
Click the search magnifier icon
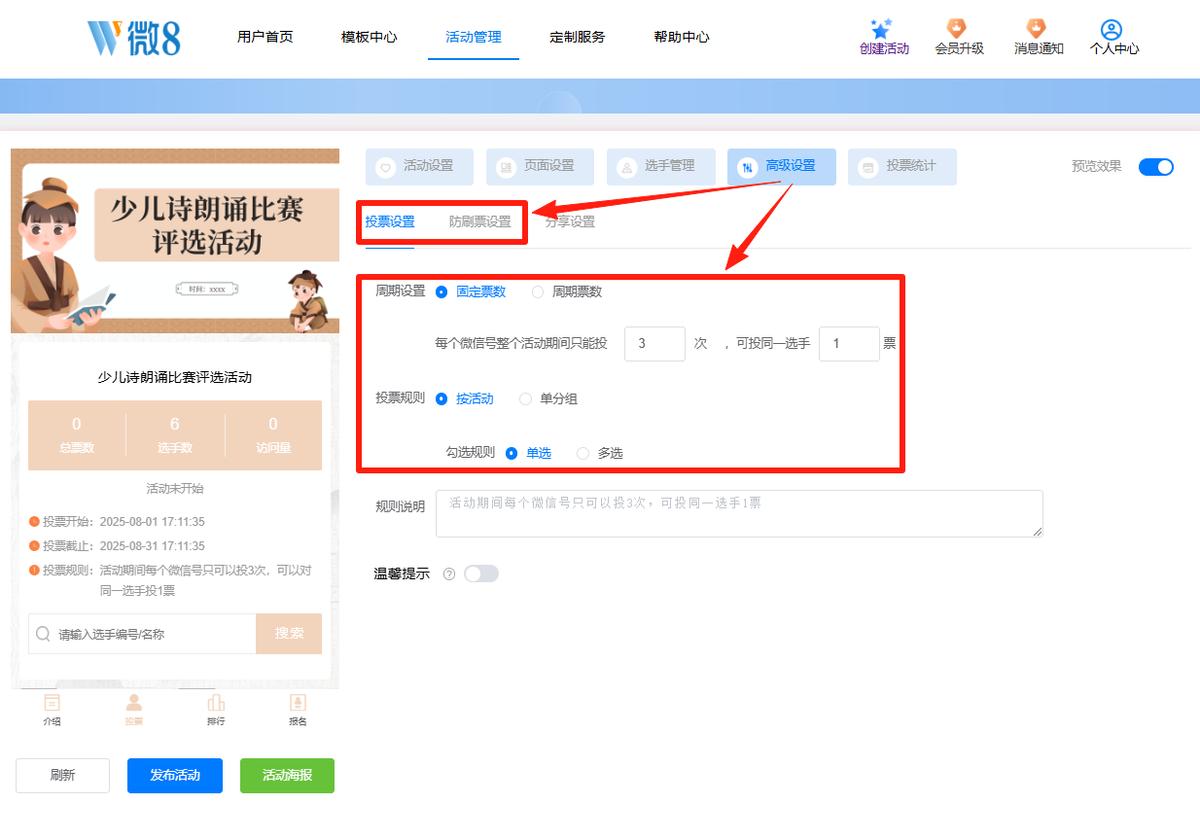43,634
